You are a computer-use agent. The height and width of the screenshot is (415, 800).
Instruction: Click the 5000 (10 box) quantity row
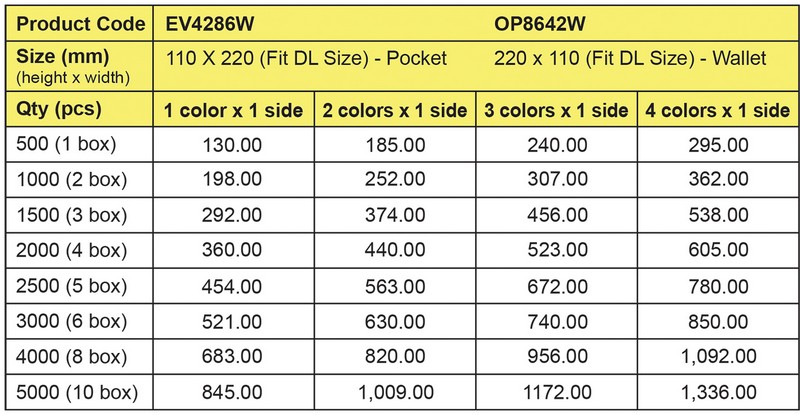[402, 392]
